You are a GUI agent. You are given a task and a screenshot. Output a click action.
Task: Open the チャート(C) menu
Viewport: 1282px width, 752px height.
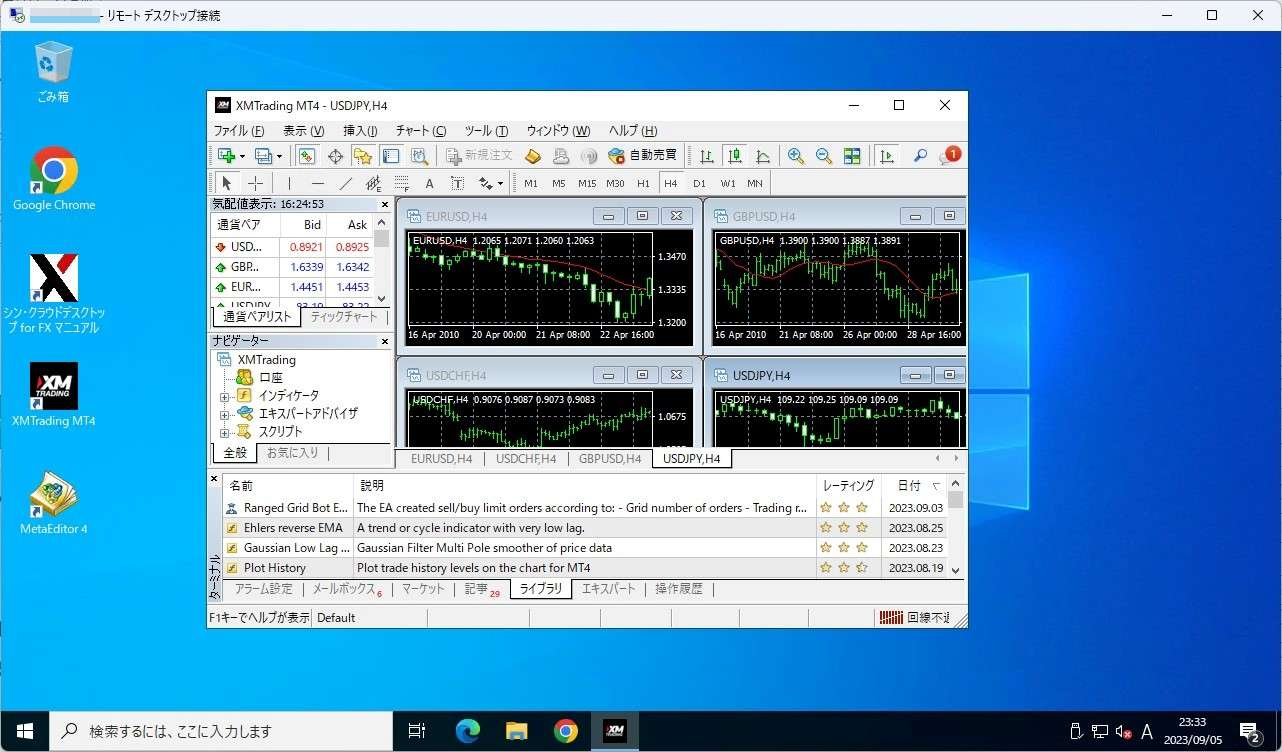(420, 131)
